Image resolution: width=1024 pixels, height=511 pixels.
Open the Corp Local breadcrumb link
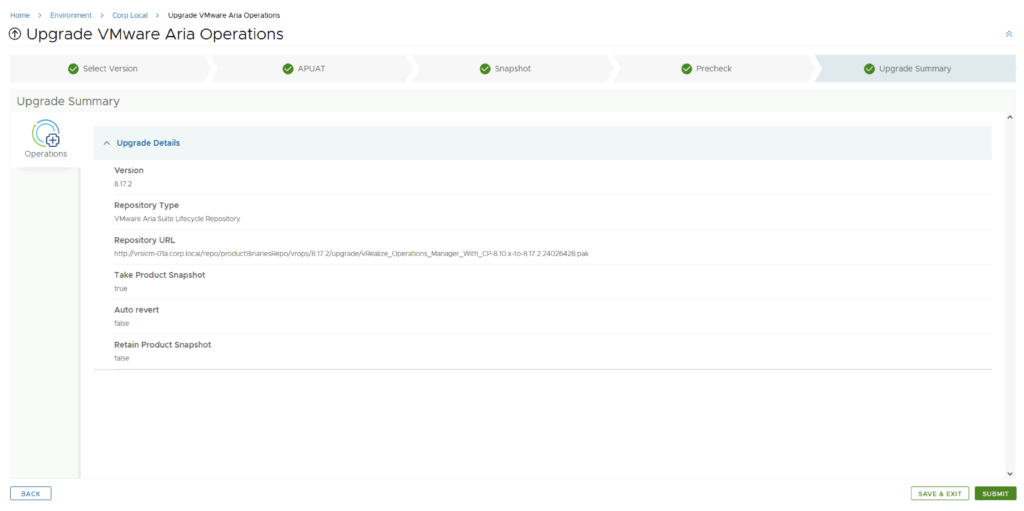130,15
